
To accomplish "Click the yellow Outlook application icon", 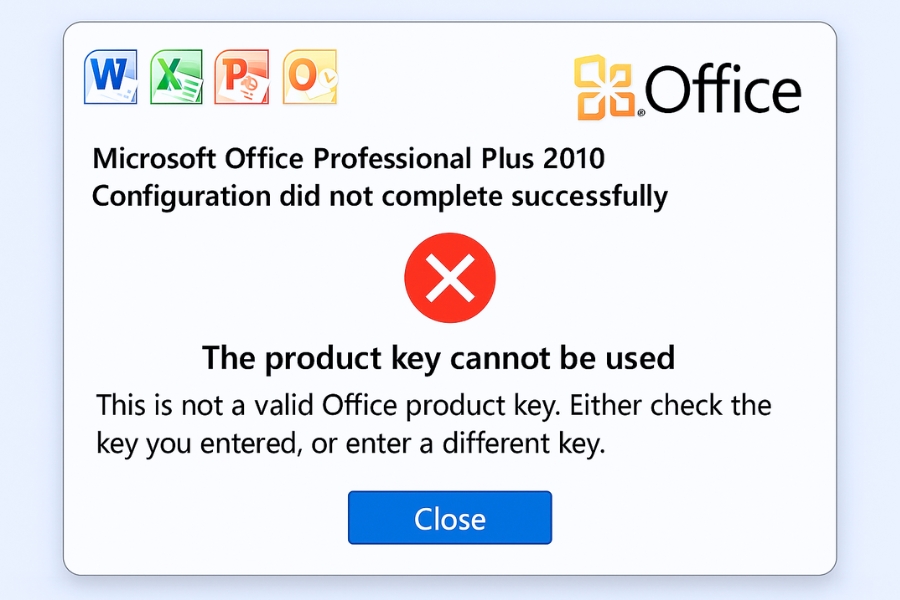I will point(310,77).
